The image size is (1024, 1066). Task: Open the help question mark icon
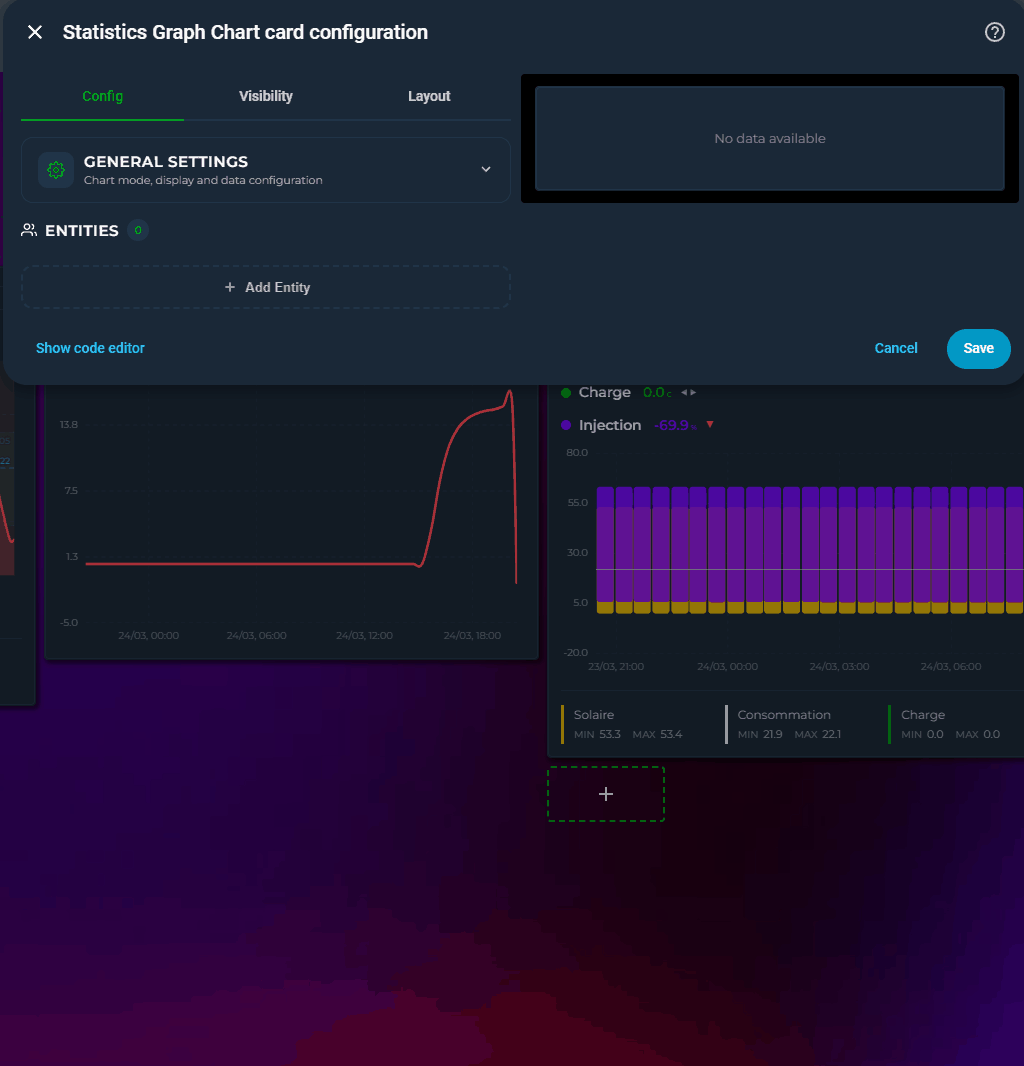click(994, 32)
